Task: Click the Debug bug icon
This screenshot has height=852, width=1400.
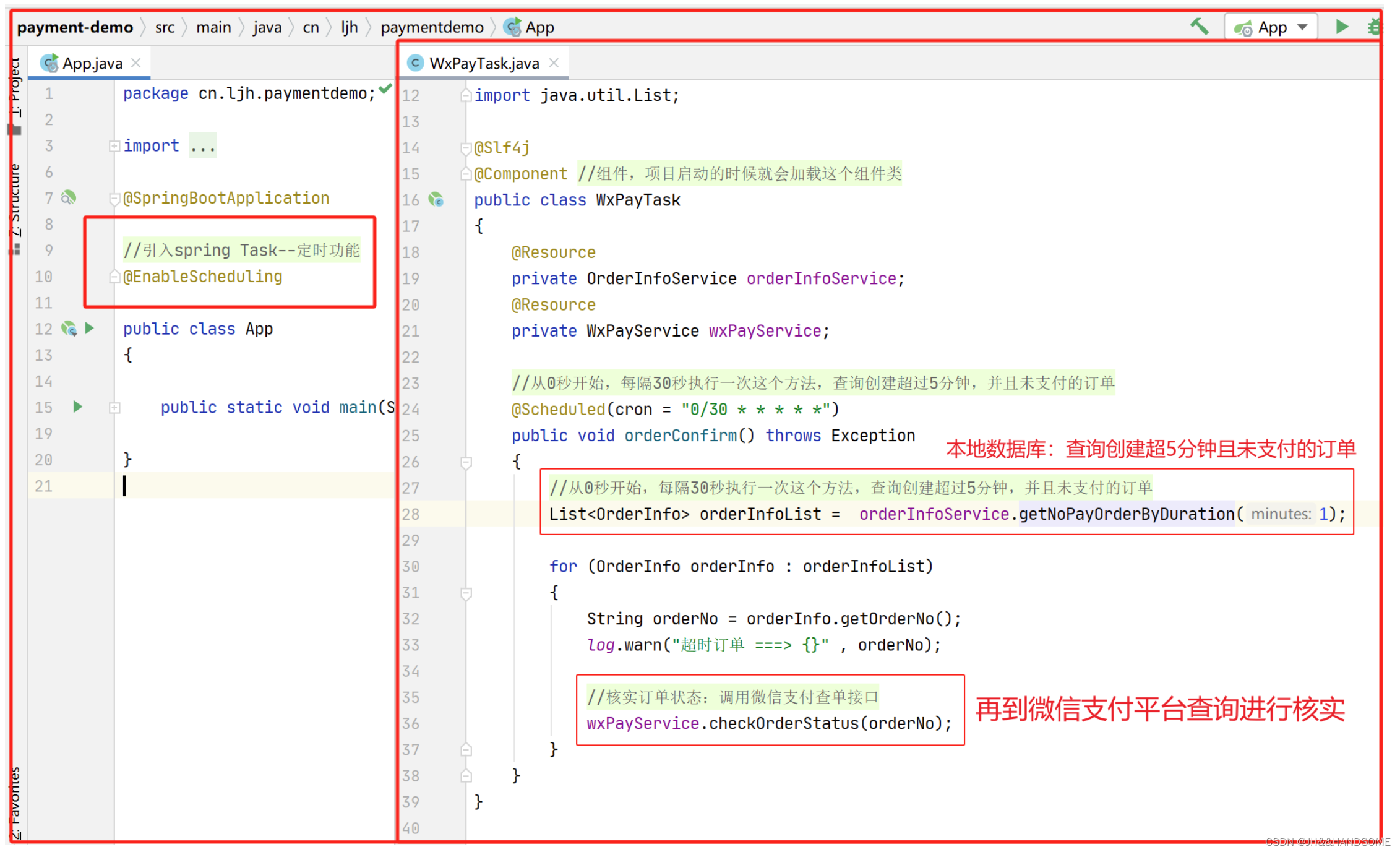Action: [1373, 27]
